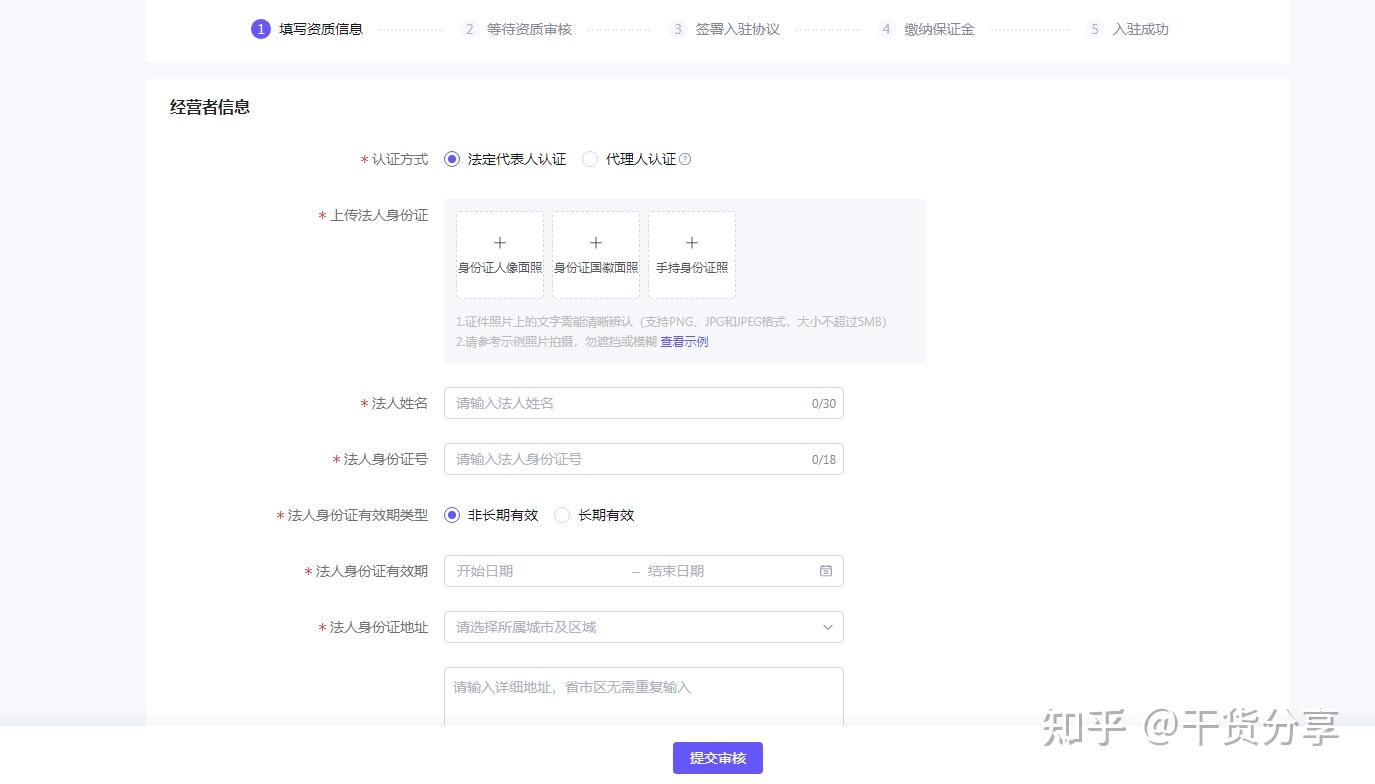This screenshot has width=1375, height=784.
Task: Click the 法人姓名 field label
Action: click(400, 403)
